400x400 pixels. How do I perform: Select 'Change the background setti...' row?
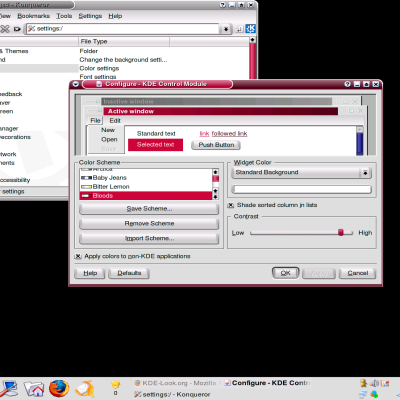pyautogui.click(x=123, y=60)
